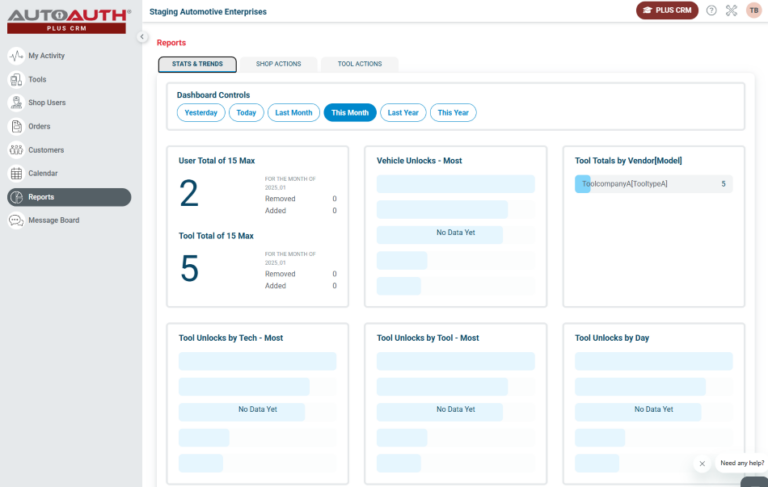The width and height of the screenshot is (768, 487).
Task: Open the TB user avatar menu
Action: [x=754, y=10]
